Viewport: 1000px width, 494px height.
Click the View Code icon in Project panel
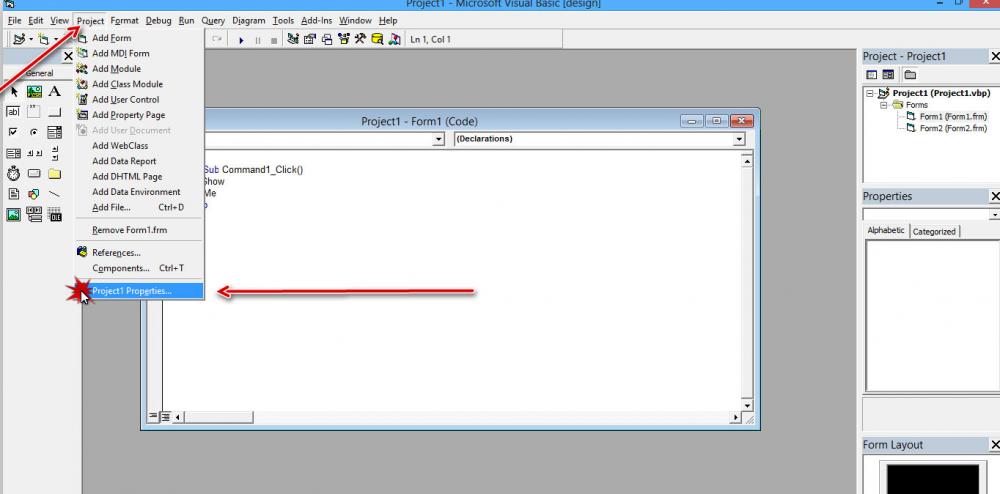871,74
